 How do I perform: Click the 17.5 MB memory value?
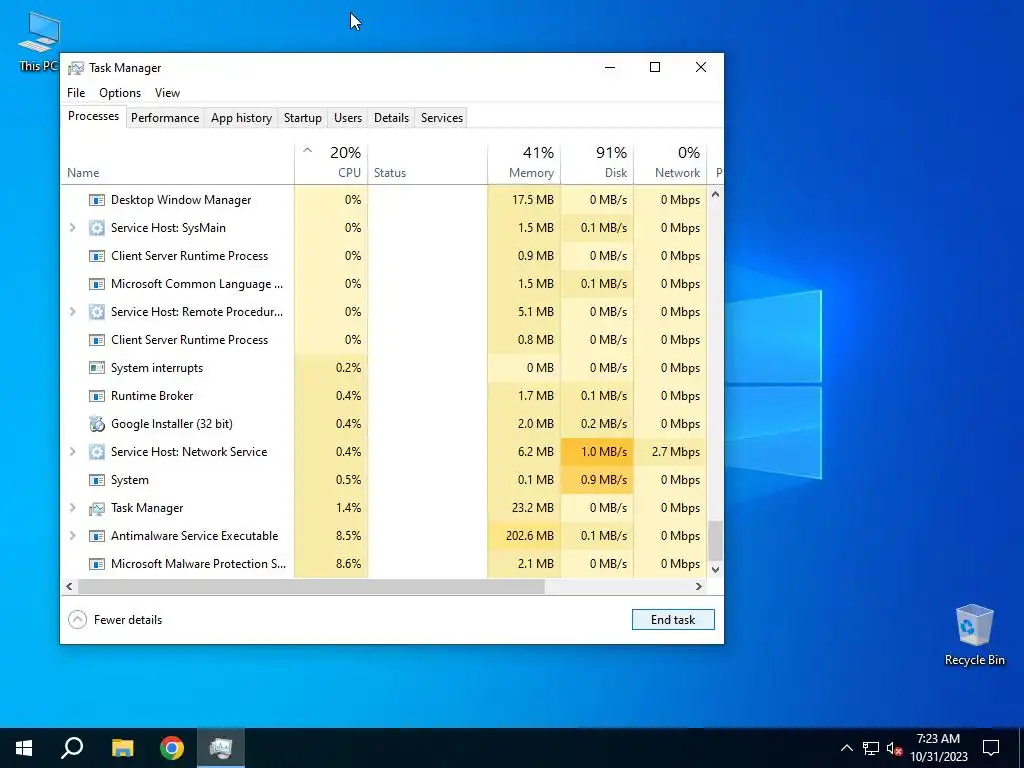pos(533,200)
